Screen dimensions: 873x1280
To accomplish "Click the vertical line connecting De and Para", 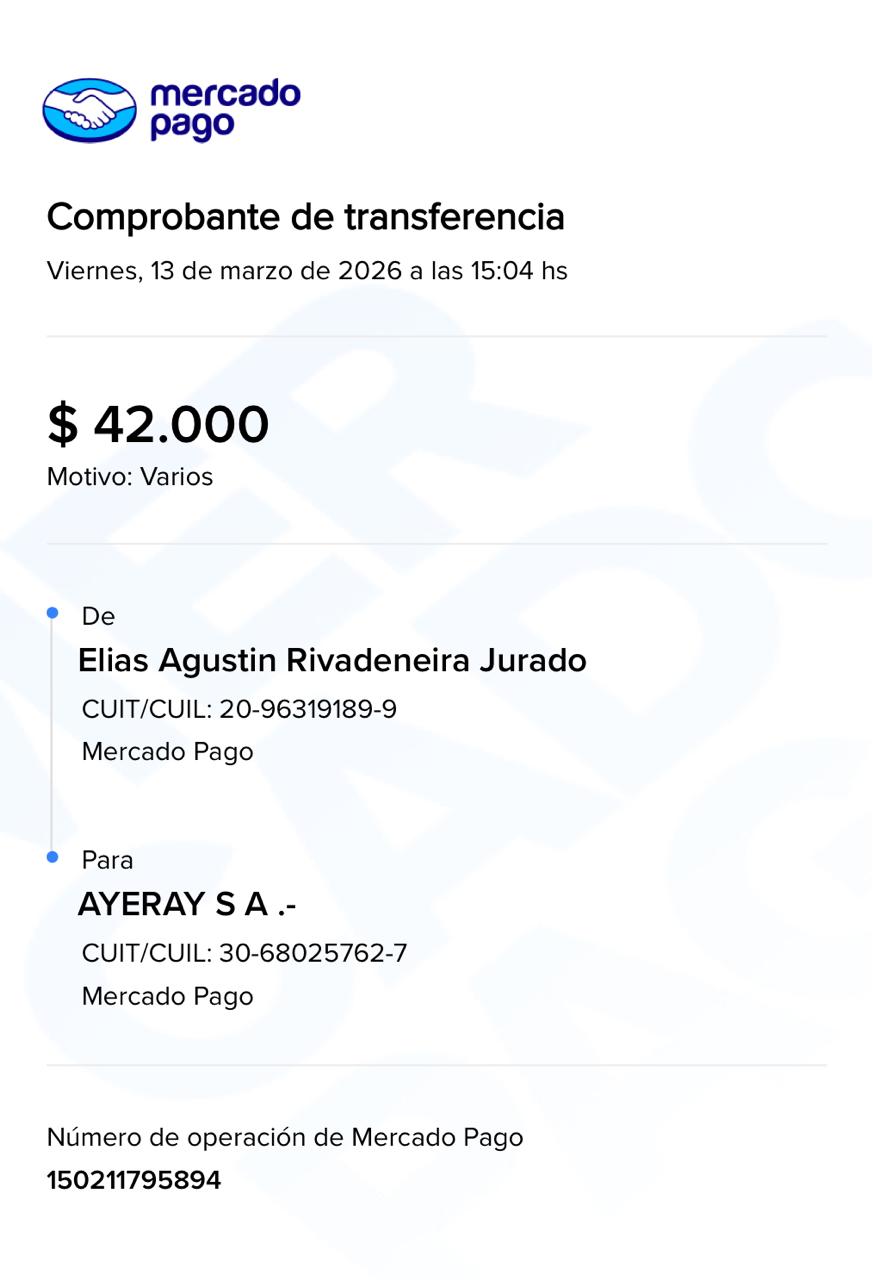I will pos(52,735).
